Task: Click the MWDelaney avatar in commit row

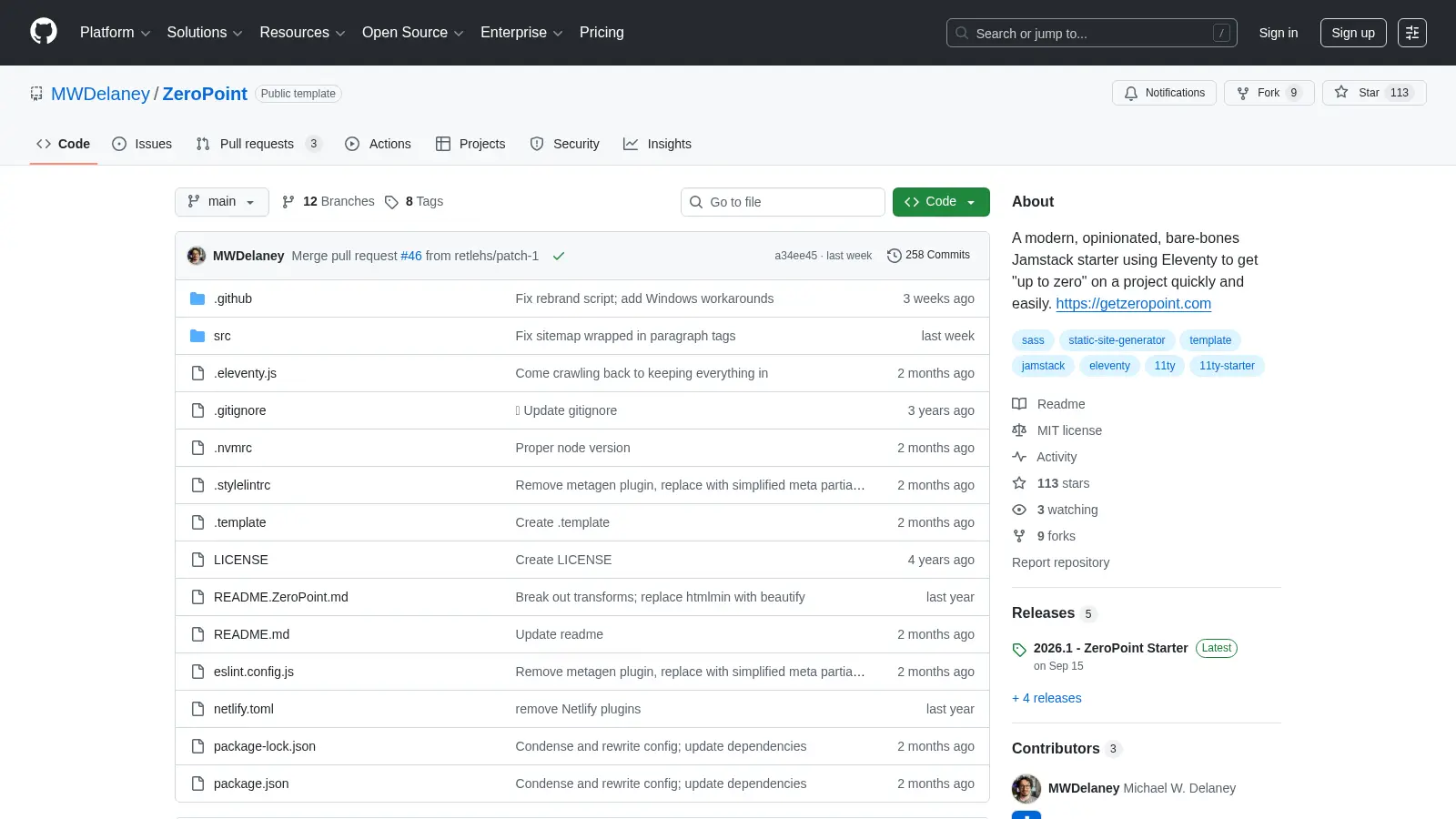Action: [197, 256]
